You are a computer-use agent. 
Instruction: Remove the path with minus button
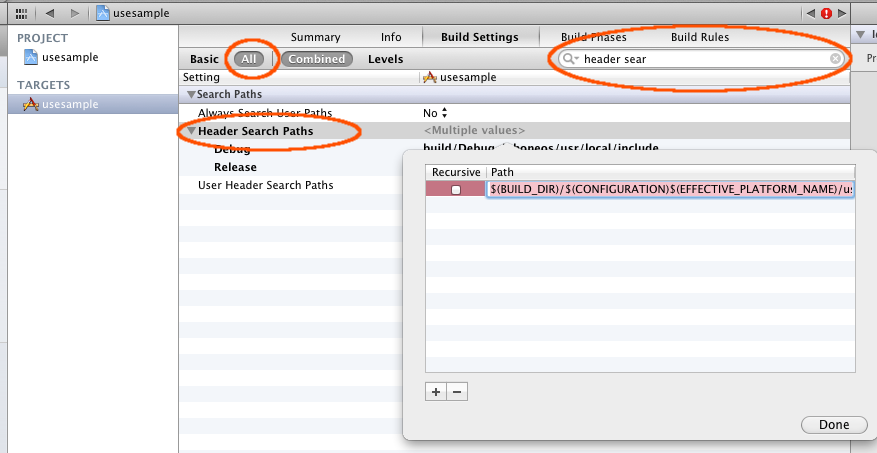tap(457, 392)
